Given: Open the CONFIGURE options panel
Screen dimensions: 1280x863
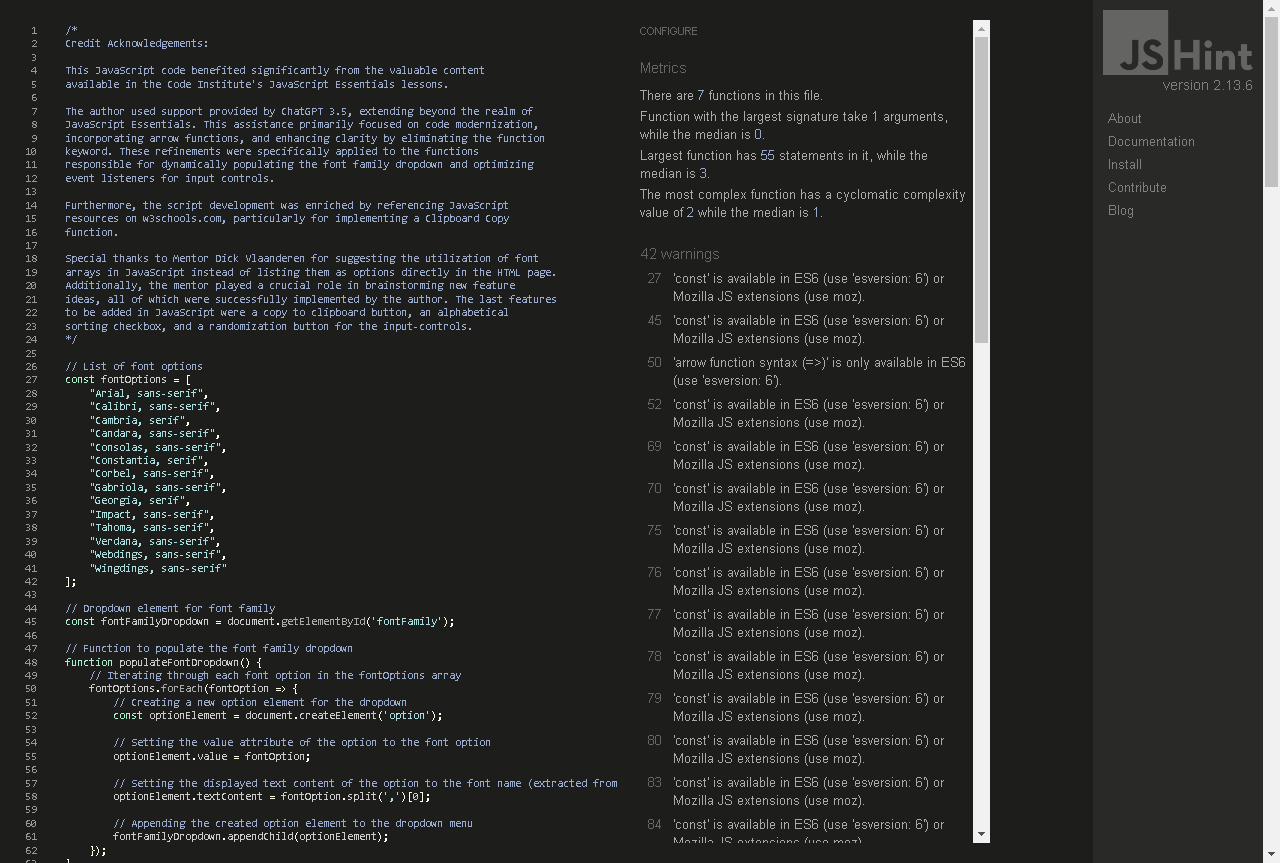Looking at the screenshot, I should (668, 31).
